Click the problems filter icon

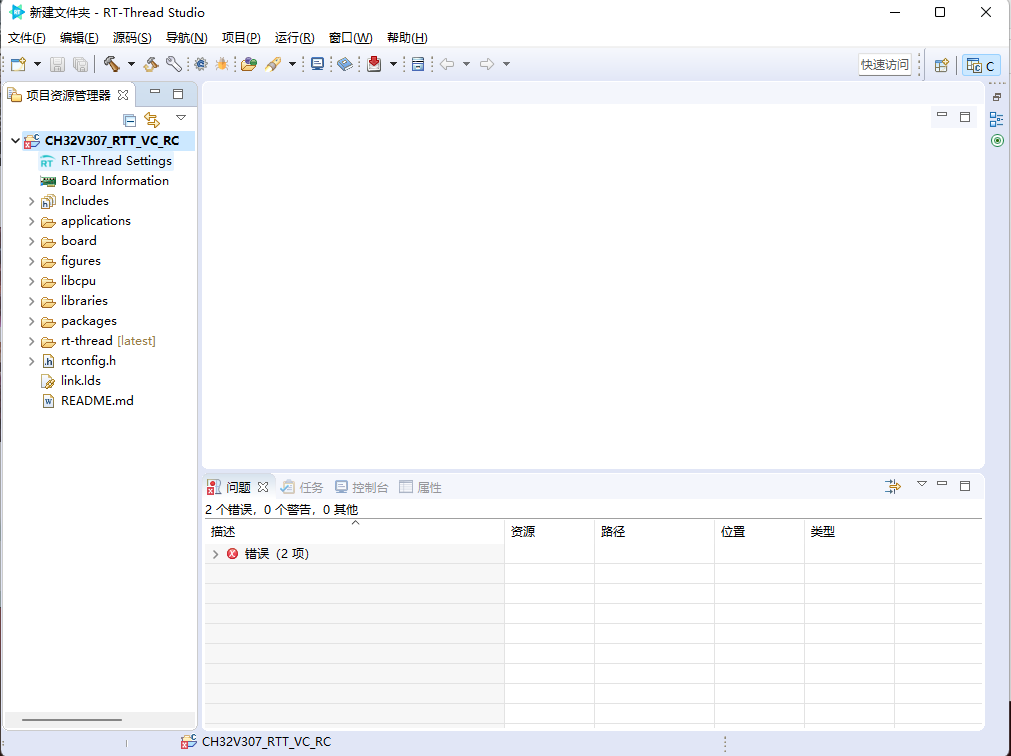(893, 487)
